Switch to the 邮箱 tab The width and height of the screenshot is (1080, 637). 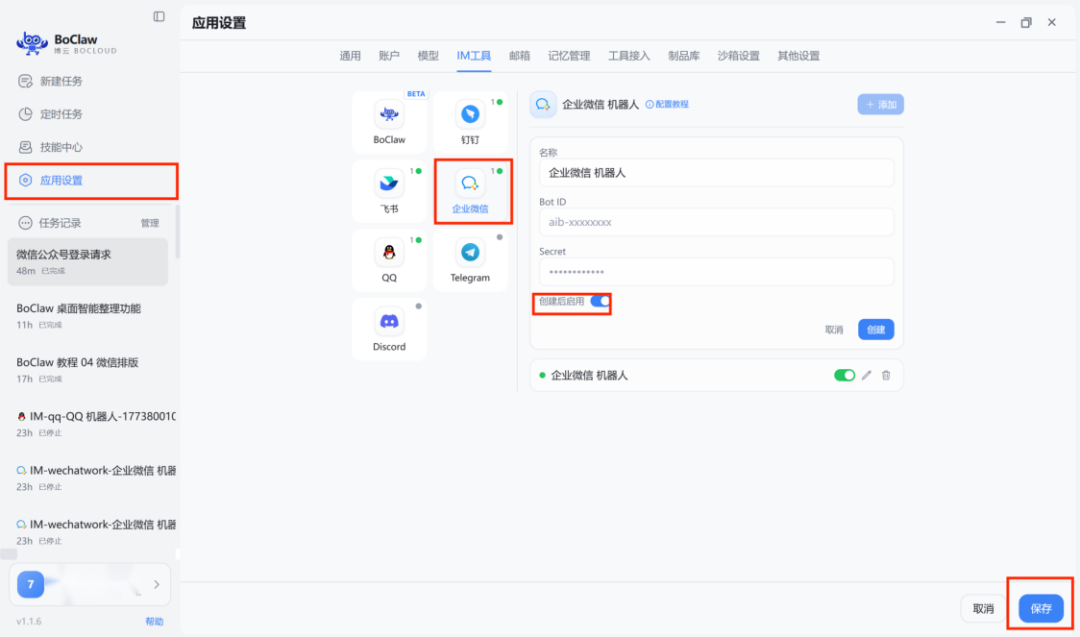click(519, 57)
